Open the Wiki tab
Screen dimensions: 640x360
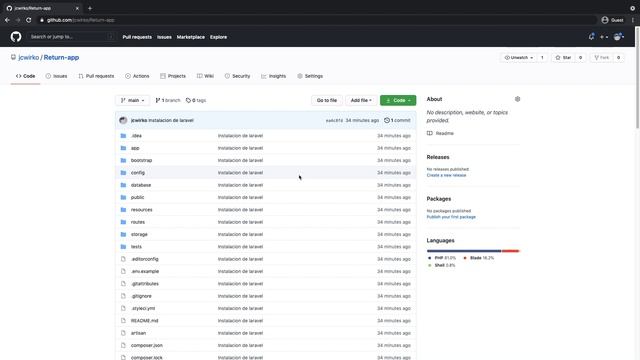(205, 76)
